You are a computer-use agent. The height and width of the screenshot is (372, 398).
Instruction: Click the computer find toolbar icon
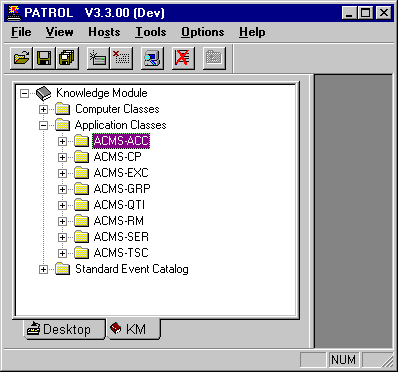(152, 58)
